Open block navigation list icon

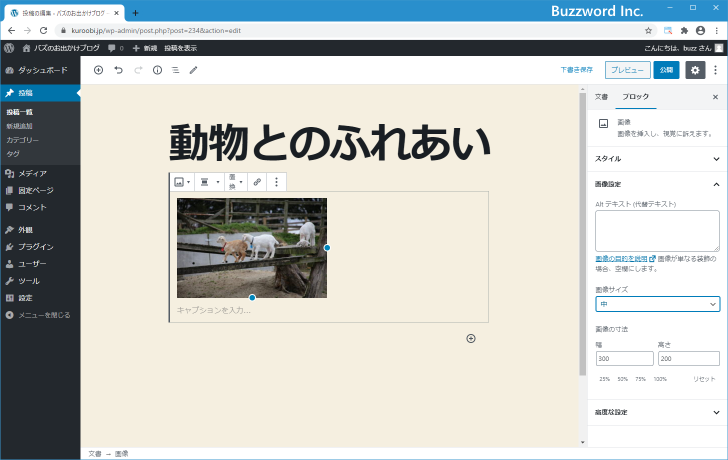175,70
